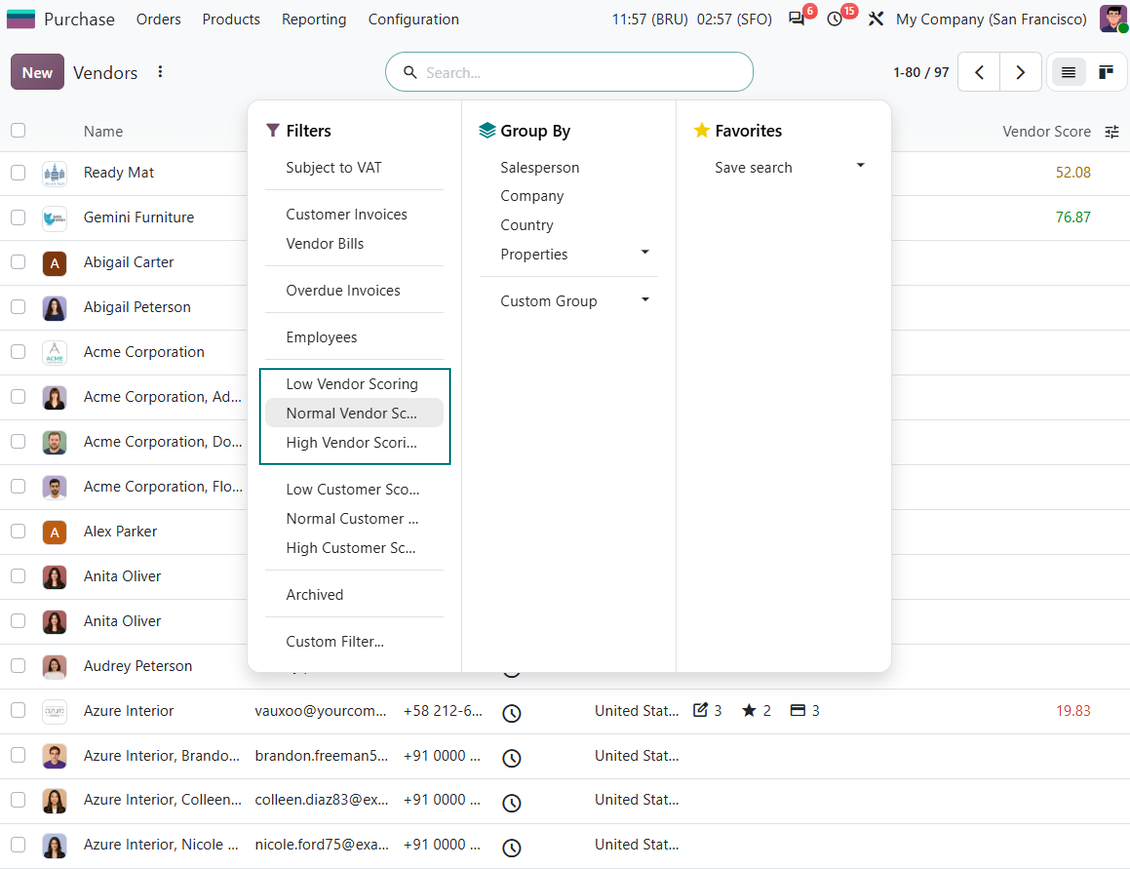
Task: Open the Vendors actions kebab menu
Action: click(160, 72)
